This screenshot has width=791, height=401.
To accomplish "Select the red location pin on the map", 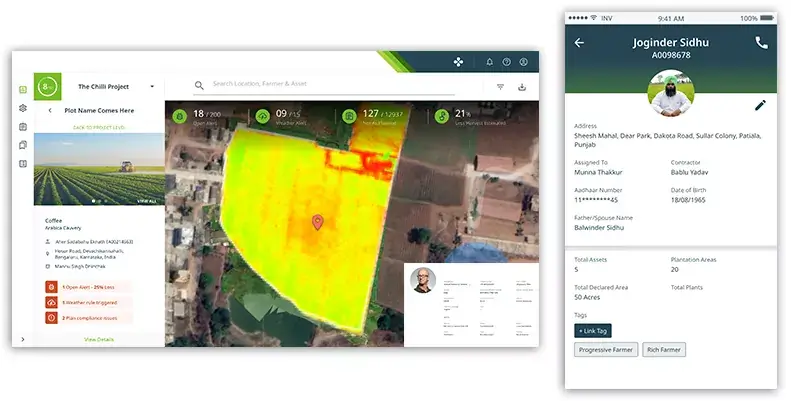I will (317, 222).
